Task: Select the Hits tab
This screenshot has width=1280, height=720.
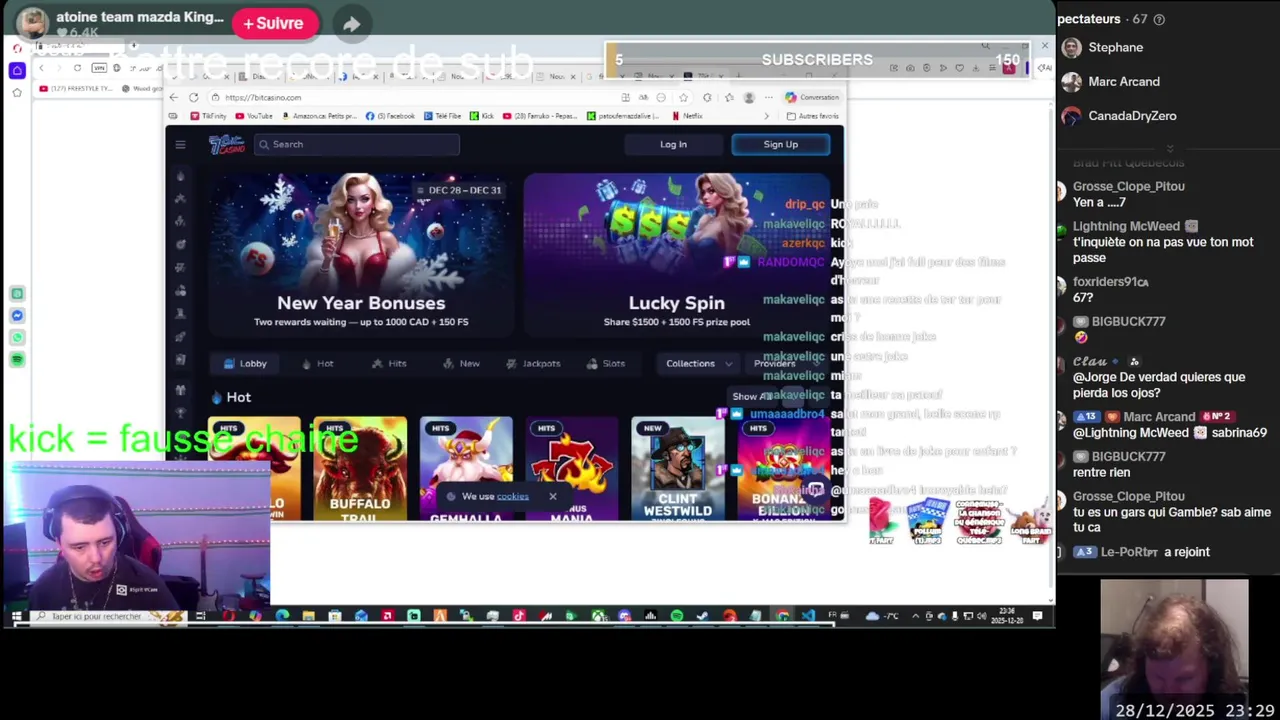Action: pos(389,363)
